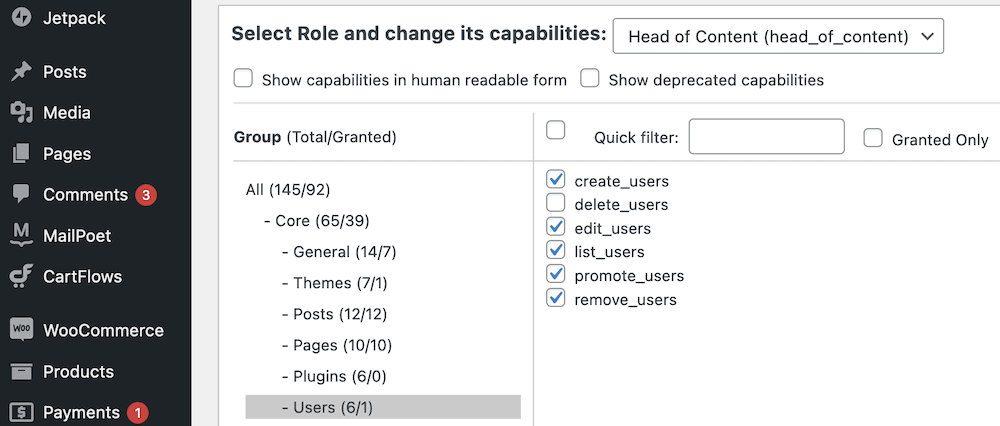Enable Show capabilities in human readable form

click(243, 78)
